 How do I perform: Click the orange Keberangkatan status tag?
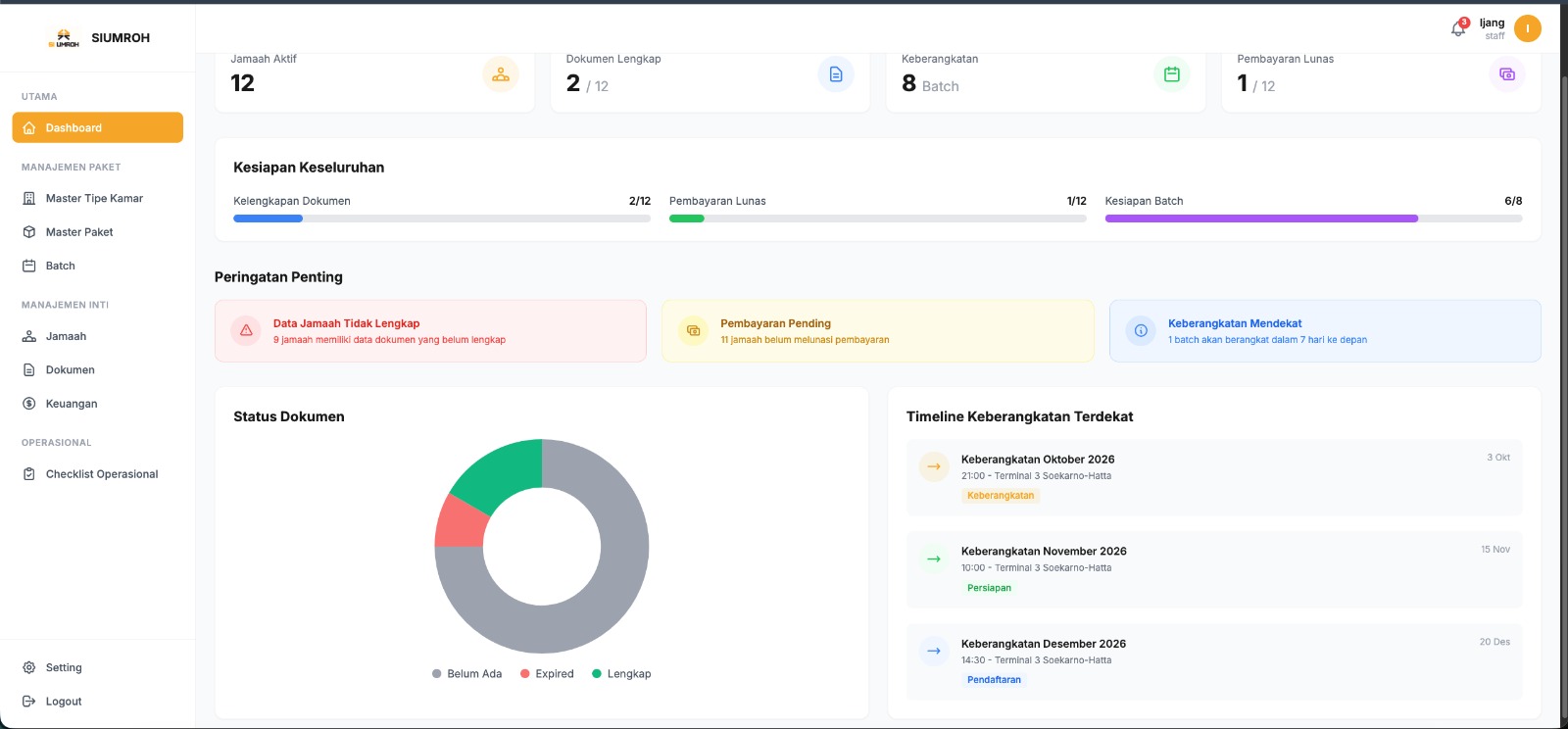click(x=1001, y=496)
